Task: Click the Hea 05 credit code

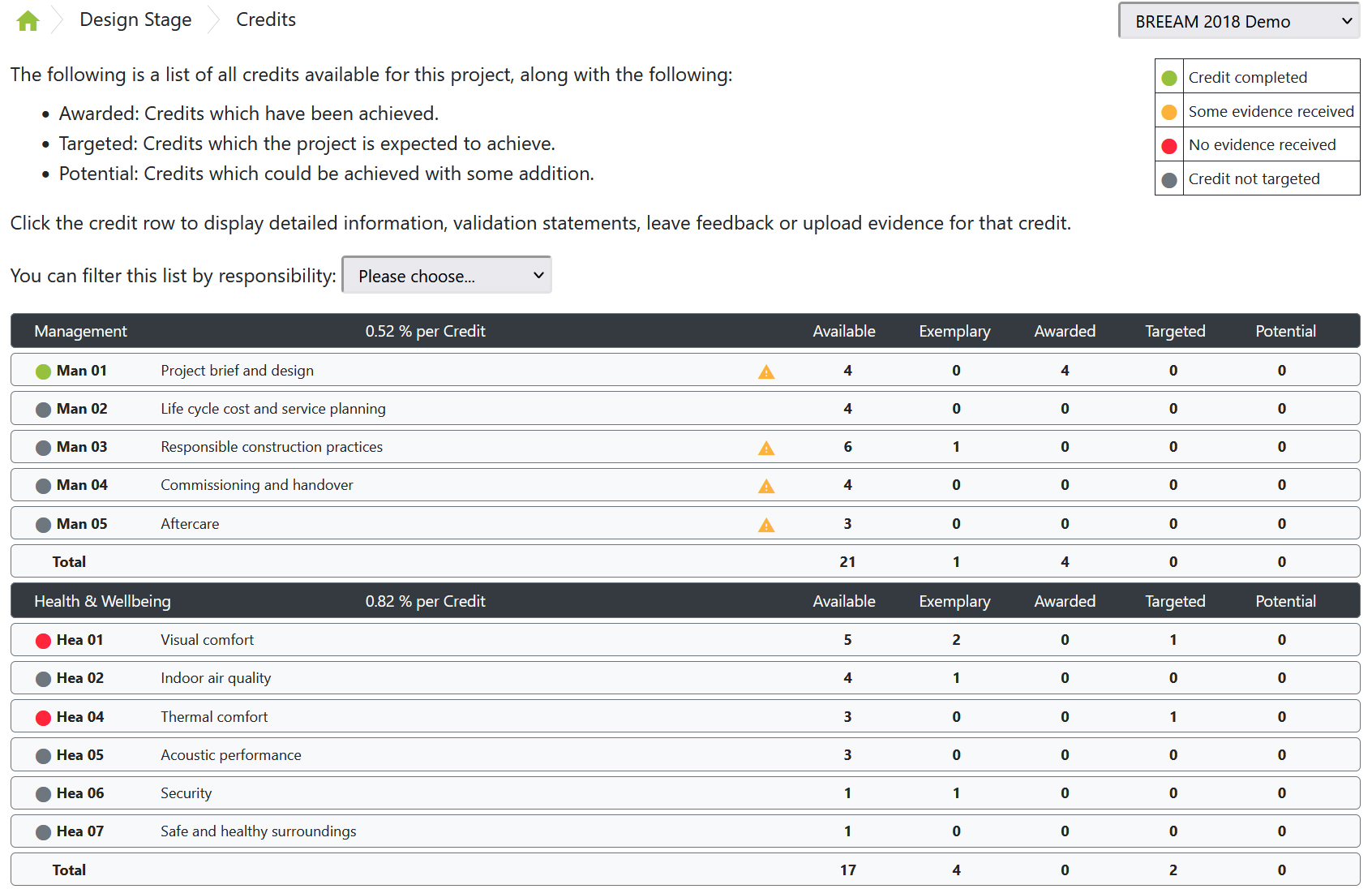Action: pos(80,754)
